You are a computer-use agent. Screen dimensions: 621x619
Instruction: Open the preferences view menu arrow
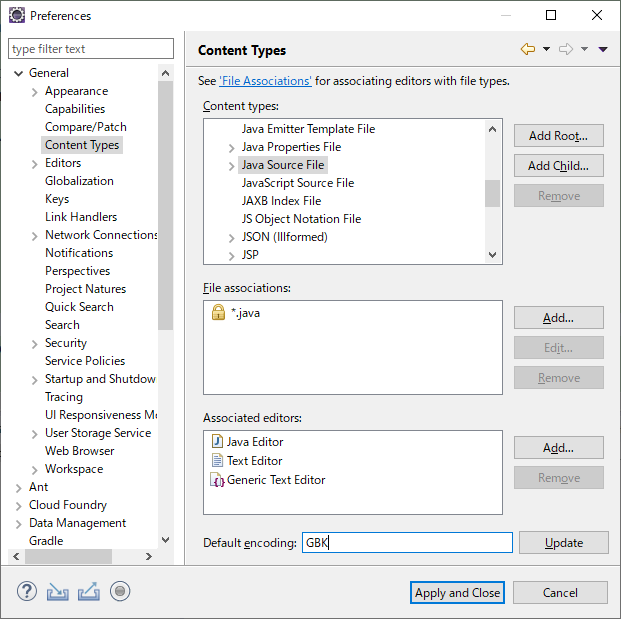603,50
